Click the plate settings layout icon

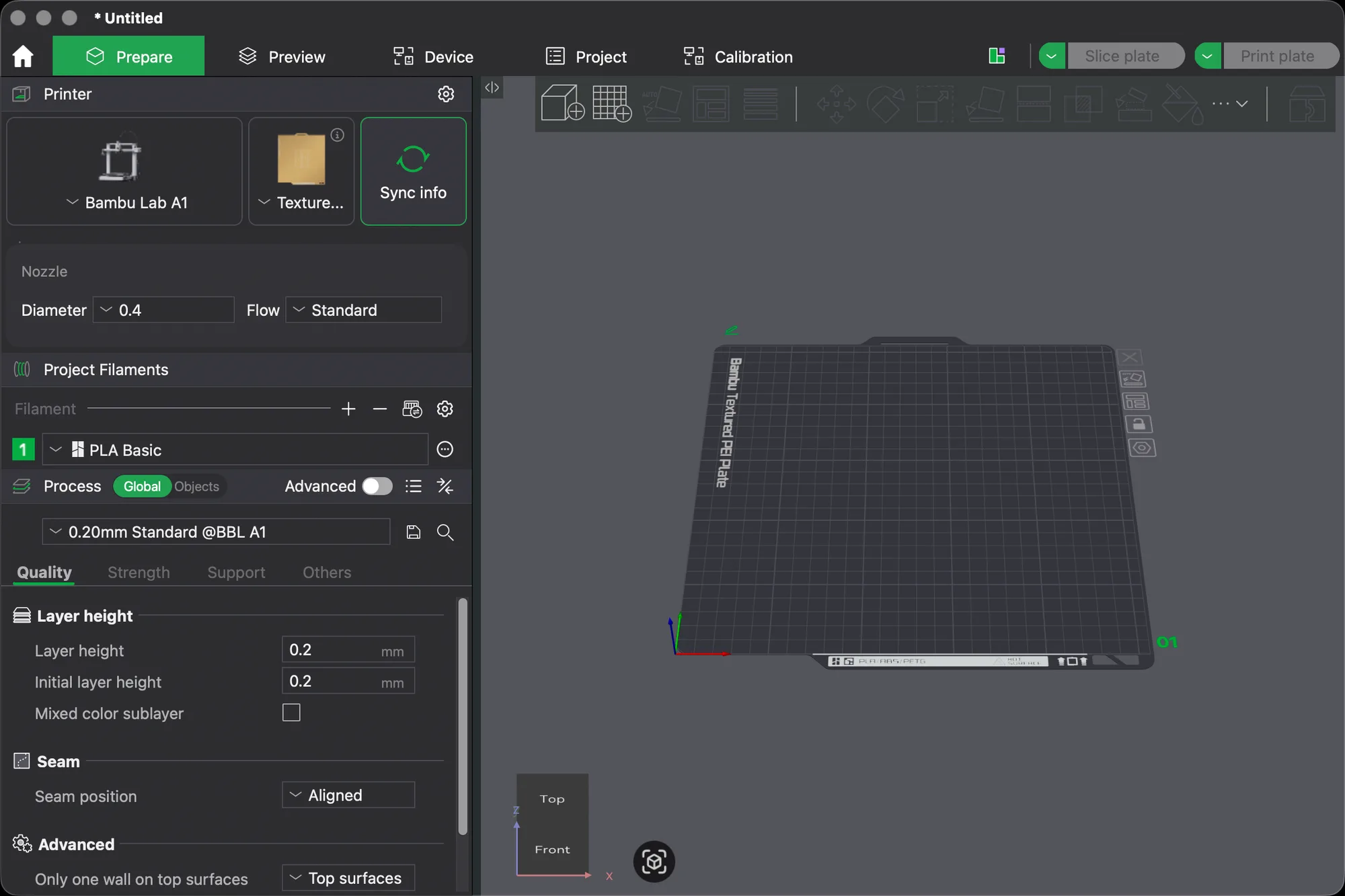pos(1136,401)
